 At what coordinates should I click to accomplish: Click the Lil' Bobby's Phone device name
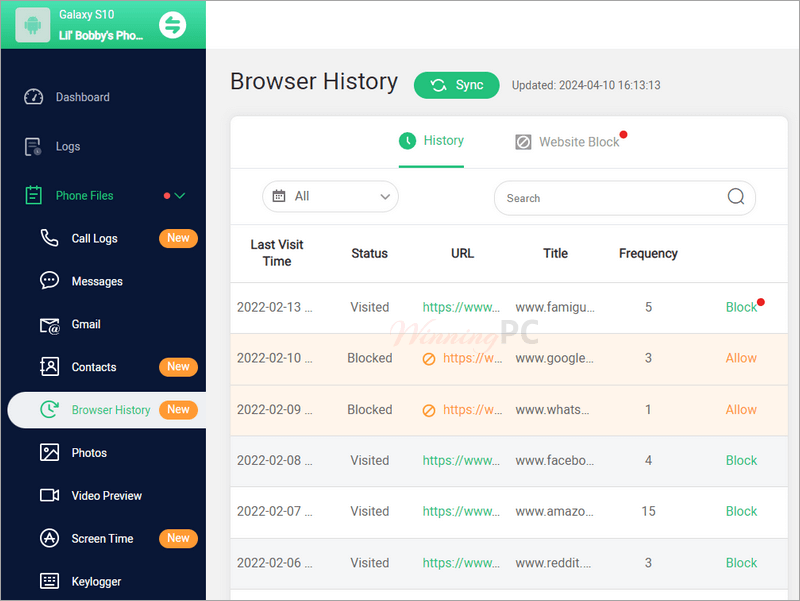pos(101,36)
